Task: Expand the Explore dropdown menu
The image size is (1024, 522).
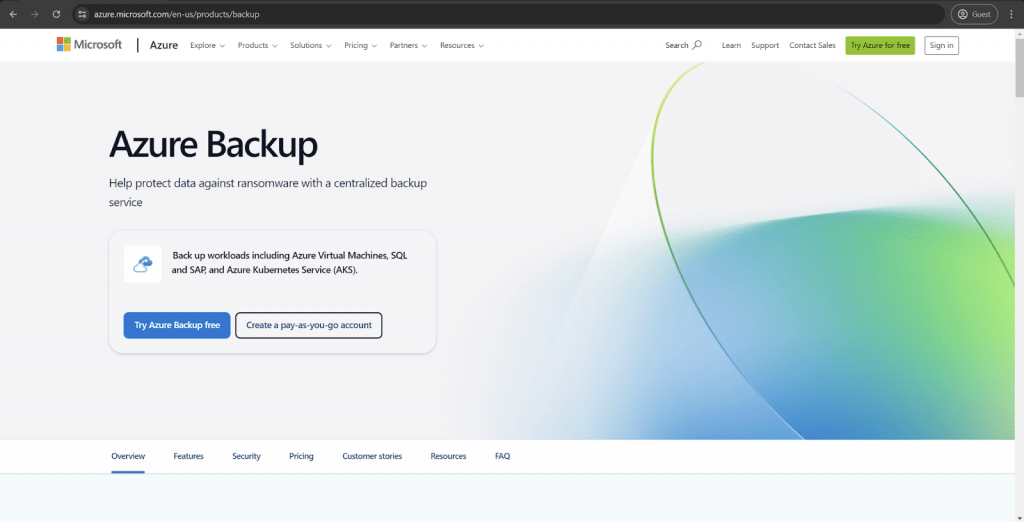Action: [x=207, y=45]
